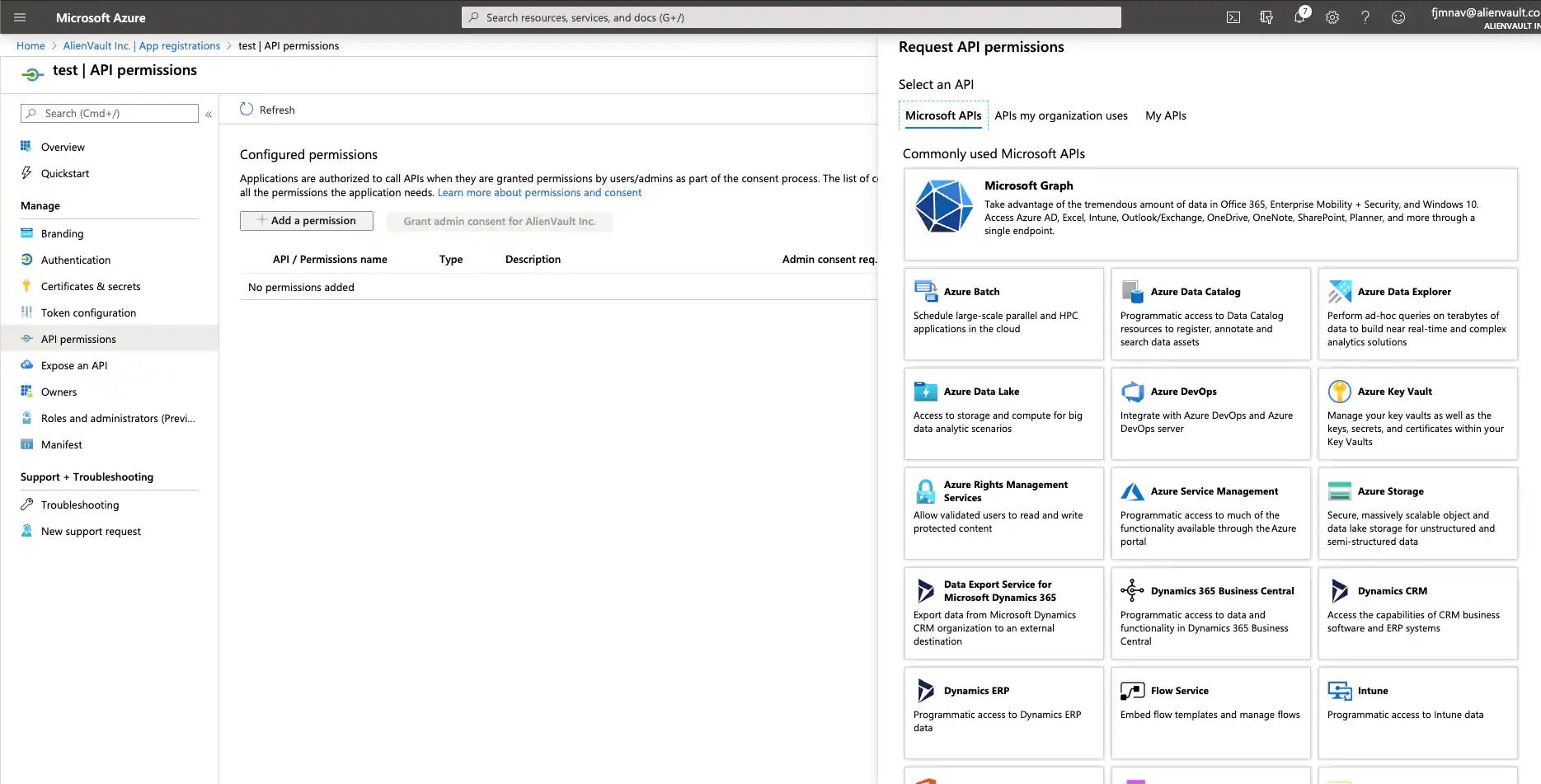This screenshot has height=784, width=1541.
Task: Click the Type column header
Action: pyautogui.click(x=451, y=259)
